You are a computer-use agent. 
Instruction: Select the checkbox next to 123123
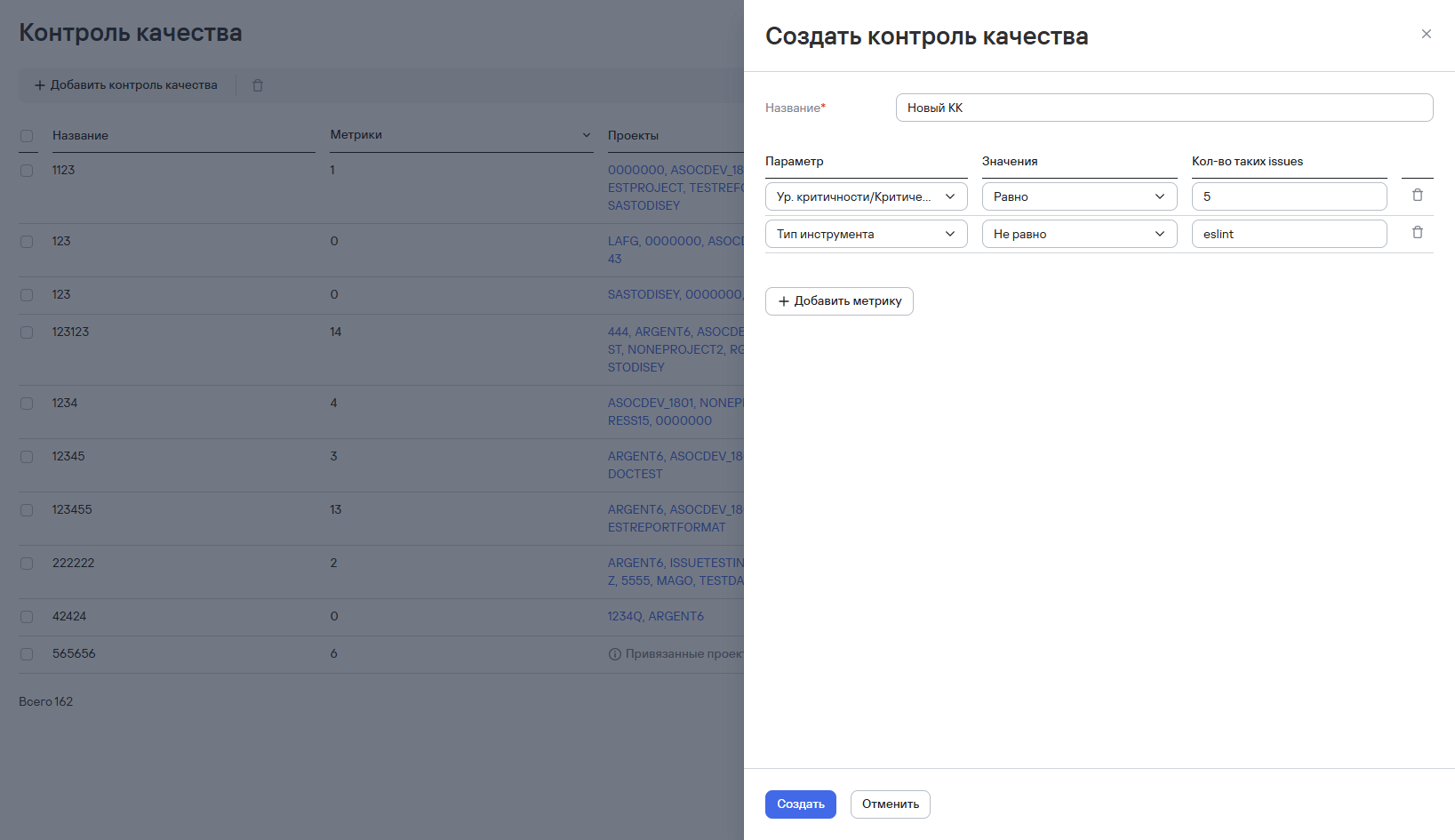click(x=27, y=332)
